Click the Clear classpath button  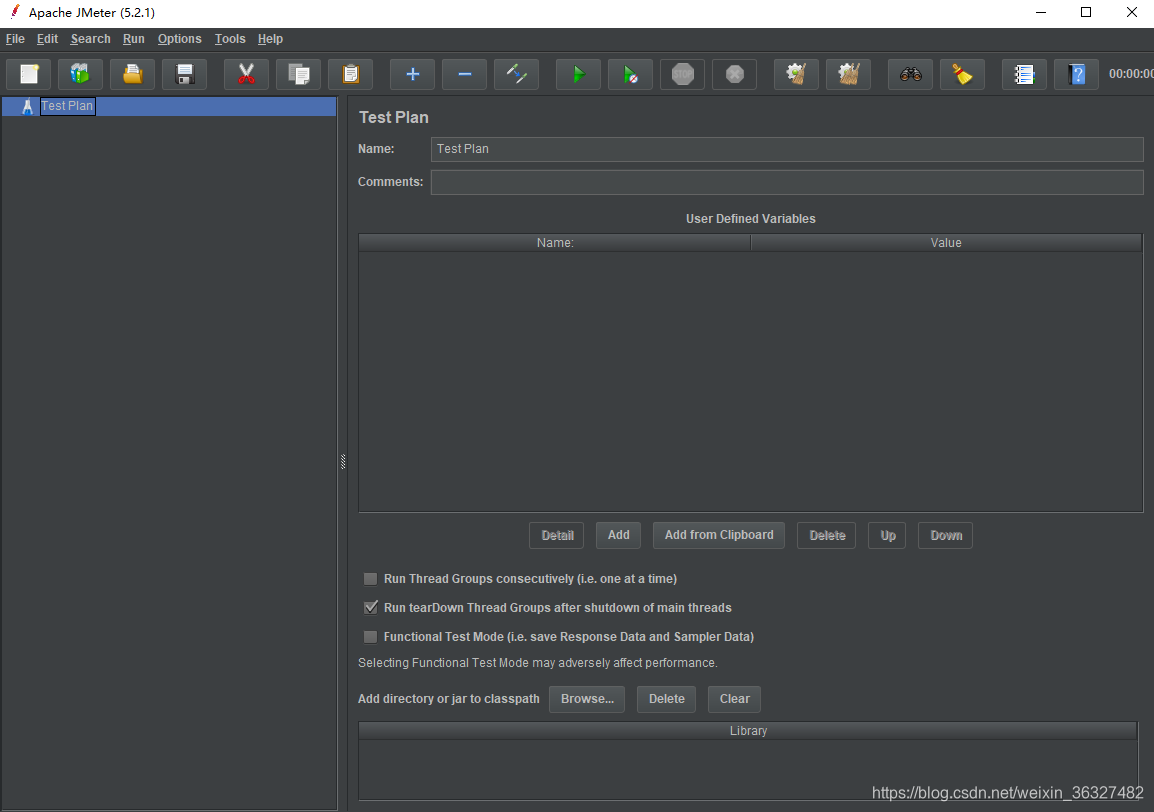pos(734,699)
